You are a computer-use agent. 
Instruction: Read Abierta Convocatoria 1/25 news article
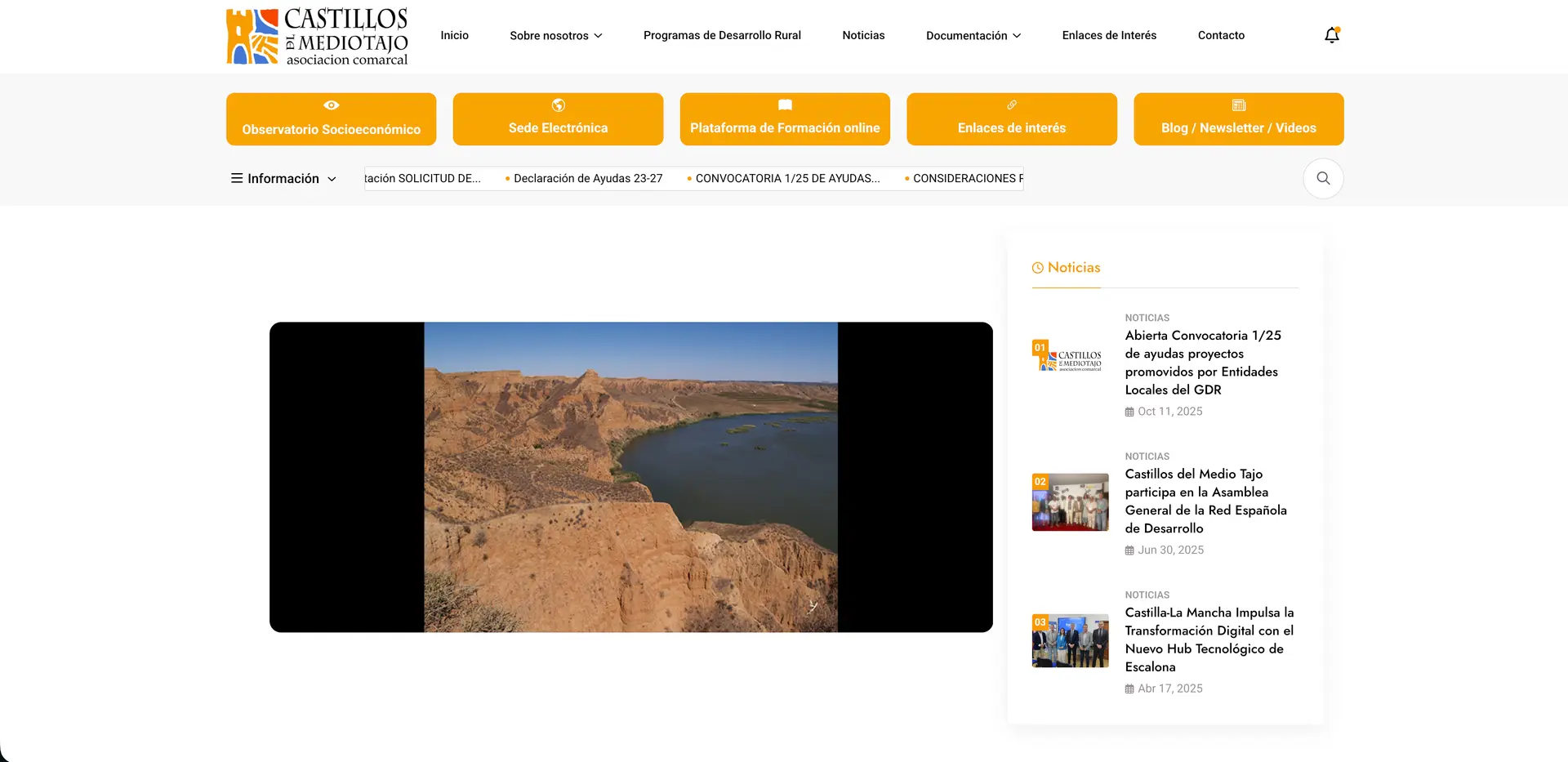(1202, 362)
